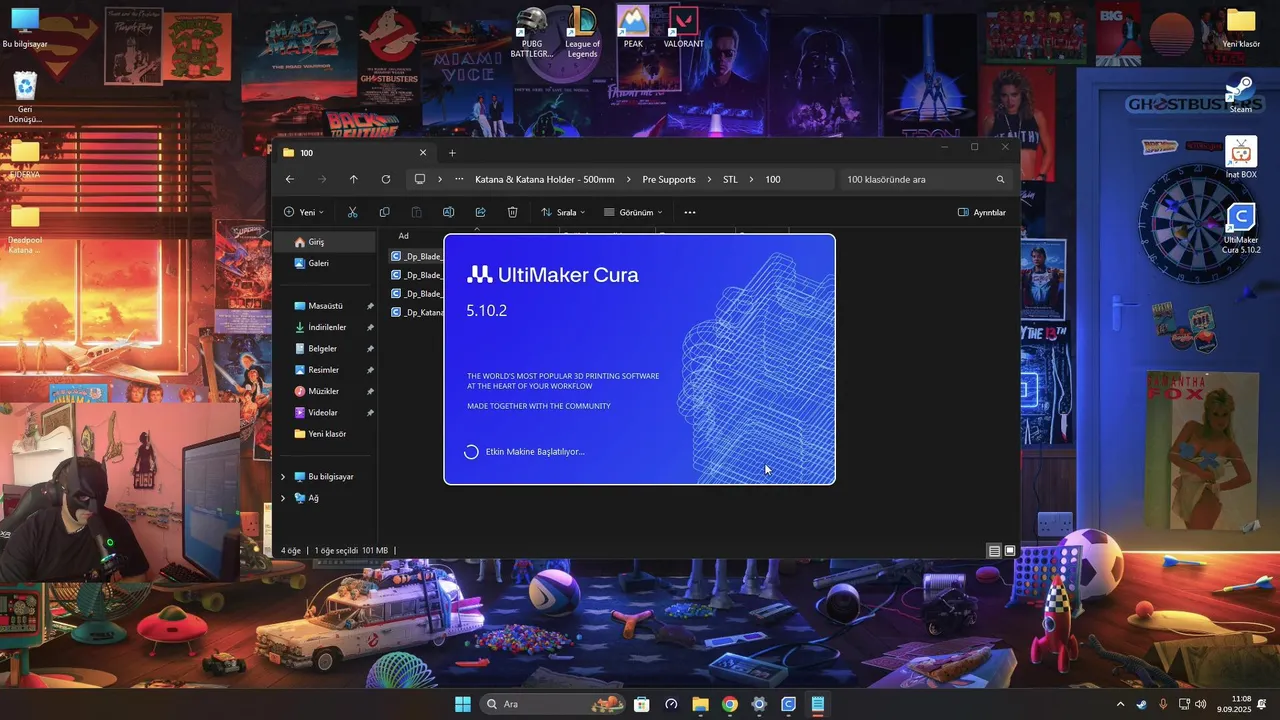Open Microsoft Store from the taskbar
Screen dimensions: 1280x720
641,704
